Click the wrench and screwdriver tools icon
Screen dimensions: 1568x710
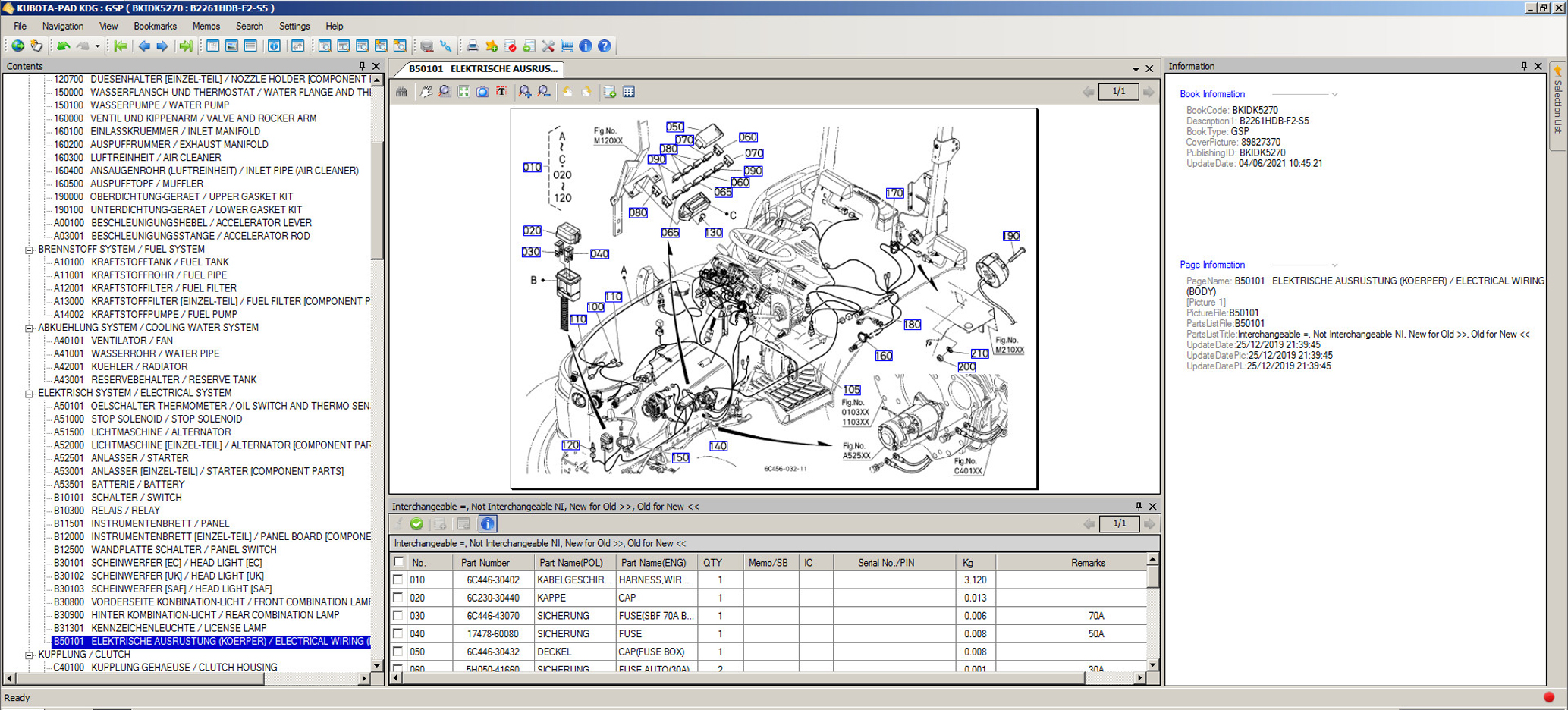548,46
